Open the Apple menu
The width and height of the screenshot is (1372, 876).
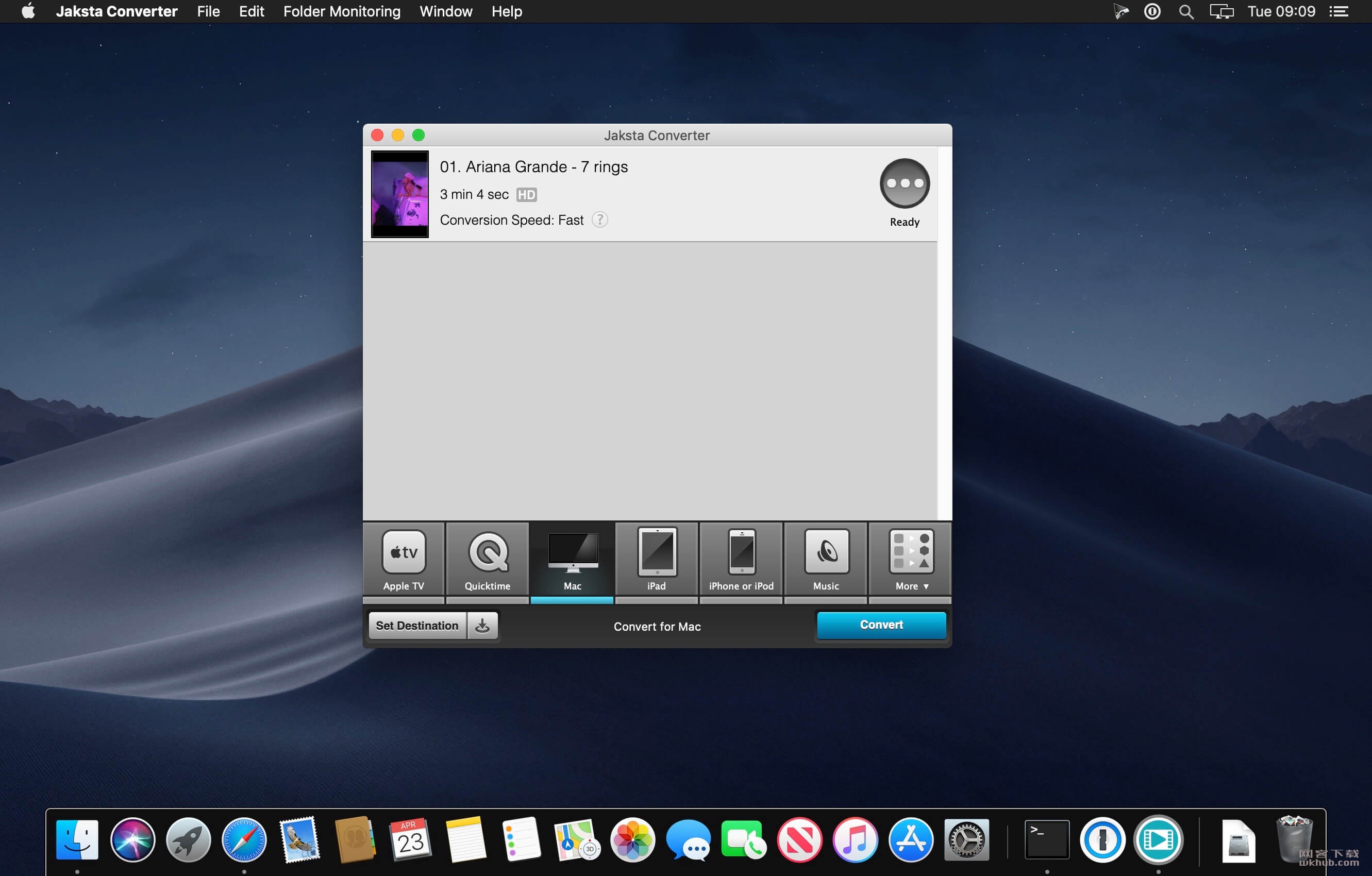pyautogui.click(x=28, y=11)
